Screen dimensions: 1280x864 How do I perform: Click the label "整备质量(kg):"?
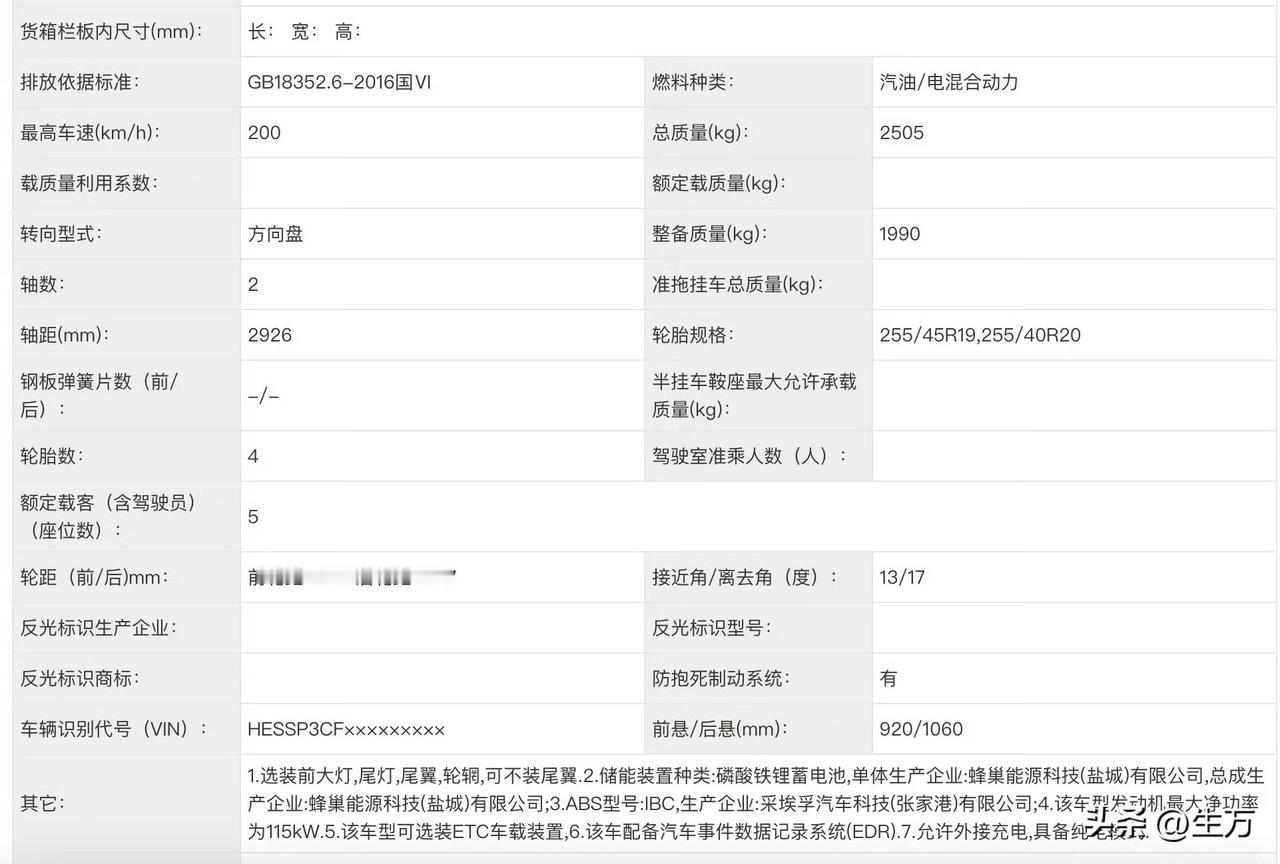(x=710, y=234)
